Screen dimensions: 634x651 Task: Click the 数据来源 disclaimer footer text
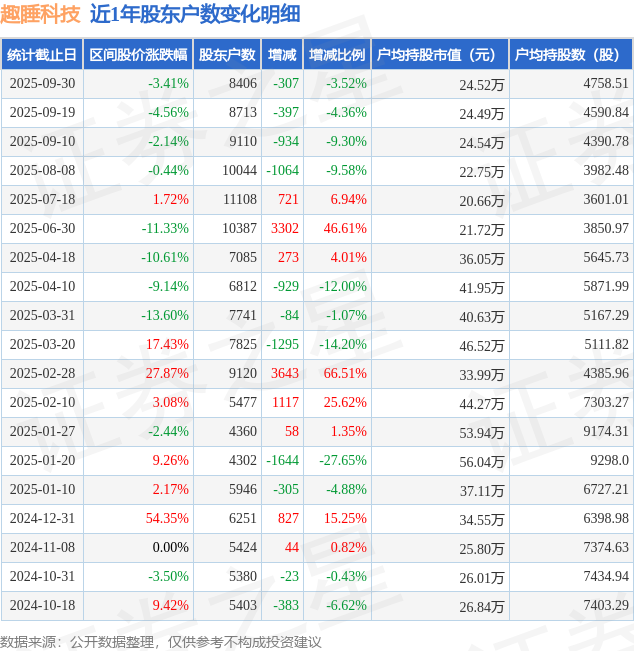coord(161,641)
